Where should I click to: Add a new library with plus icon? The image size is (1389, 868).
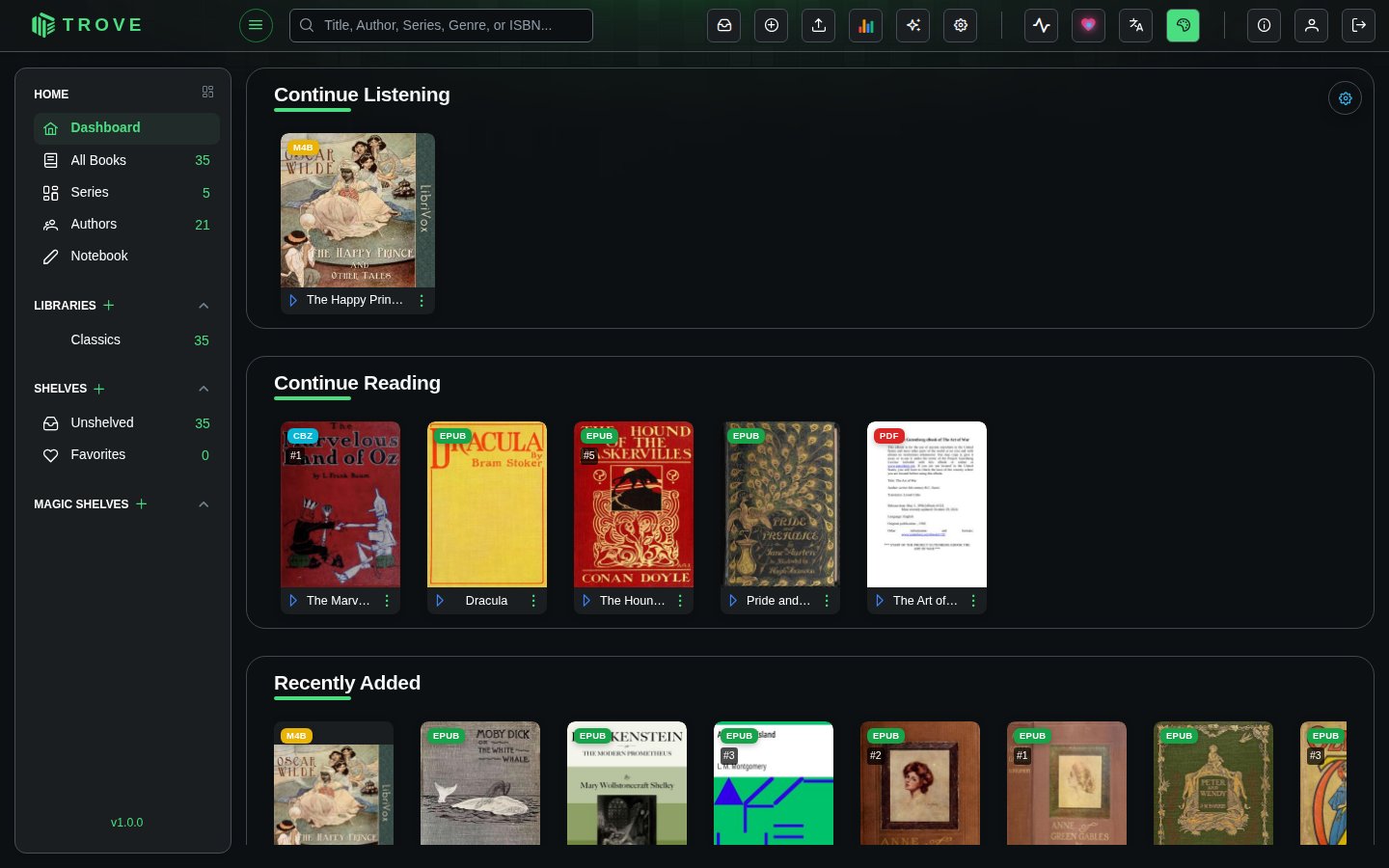point(109,305)
